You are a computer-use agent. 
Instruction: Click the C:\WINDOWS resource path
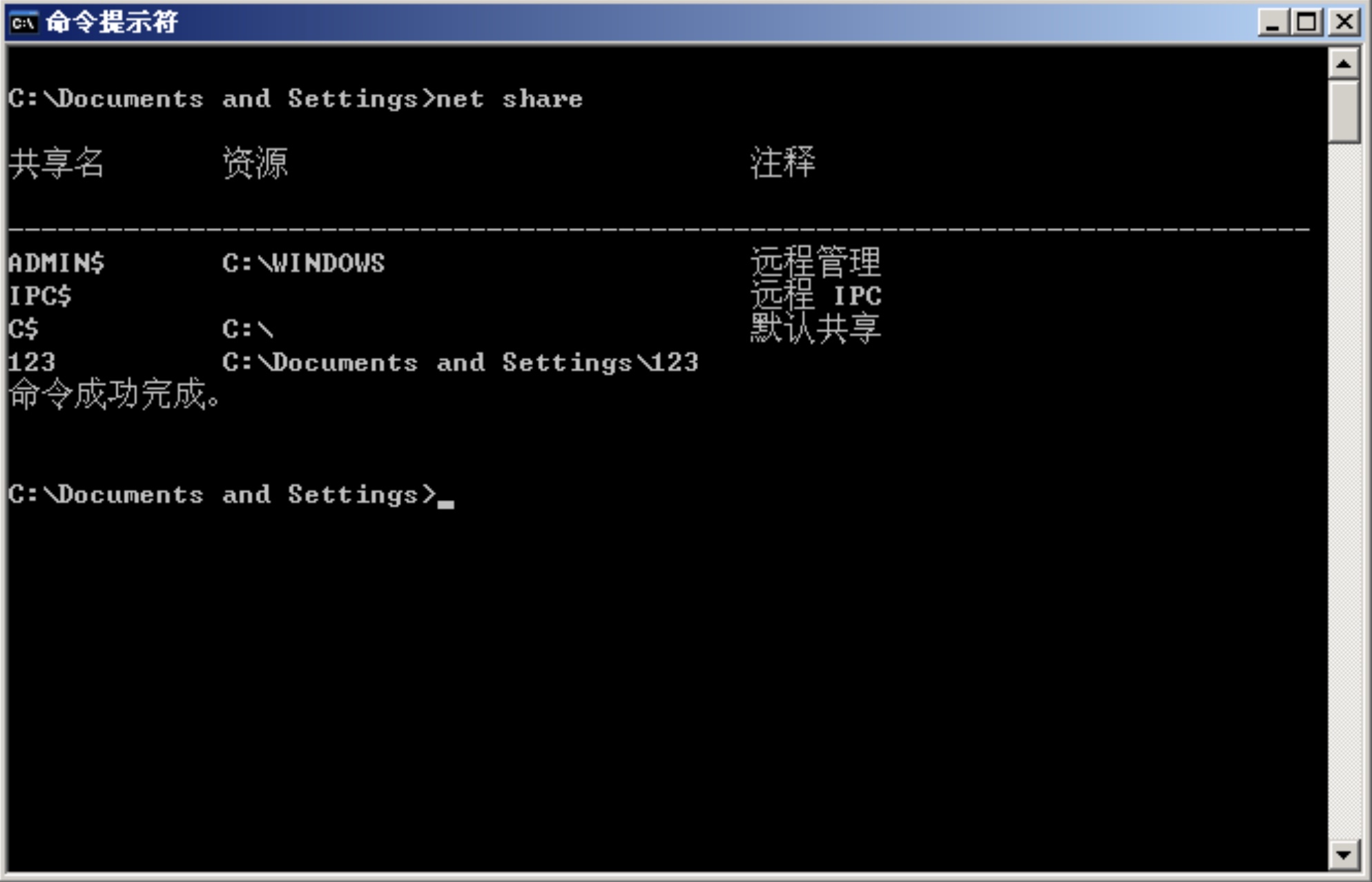(304, 263)
